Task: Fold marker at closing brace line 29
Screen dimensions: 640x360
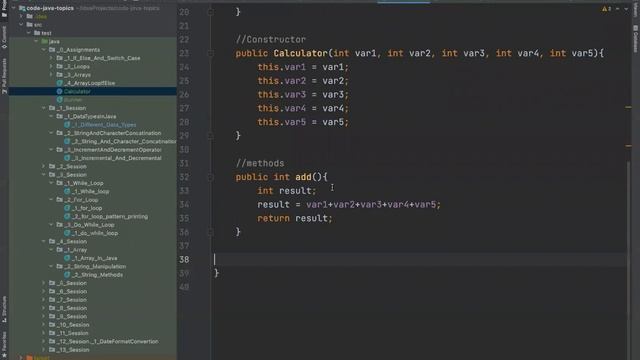Action: pyautogui.click(x=211, y=136)
